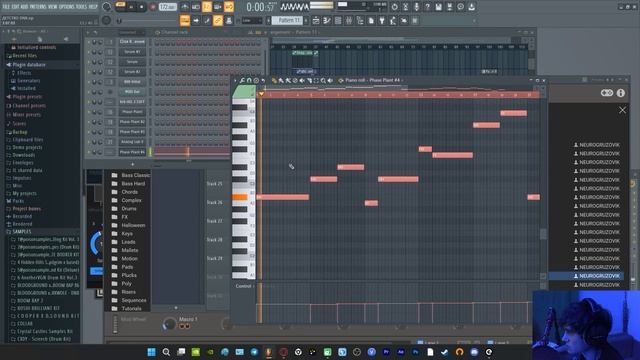Open After Effects from the taskbar
The width and height of the screenshot is (640, 360).
click(401, 352)
